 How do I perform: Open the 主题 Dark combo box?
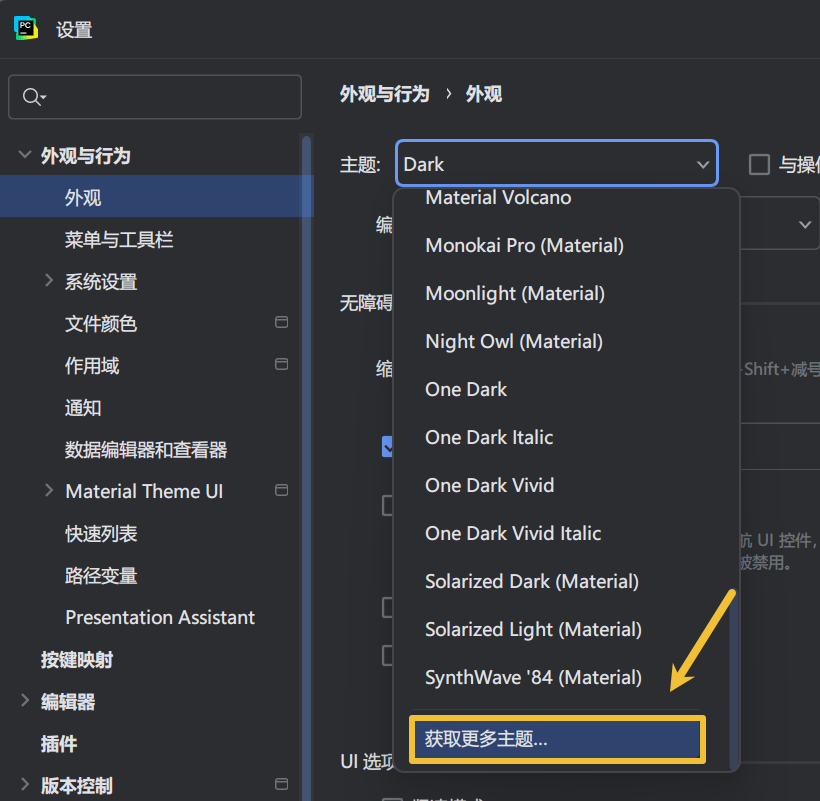coord(556,164)
